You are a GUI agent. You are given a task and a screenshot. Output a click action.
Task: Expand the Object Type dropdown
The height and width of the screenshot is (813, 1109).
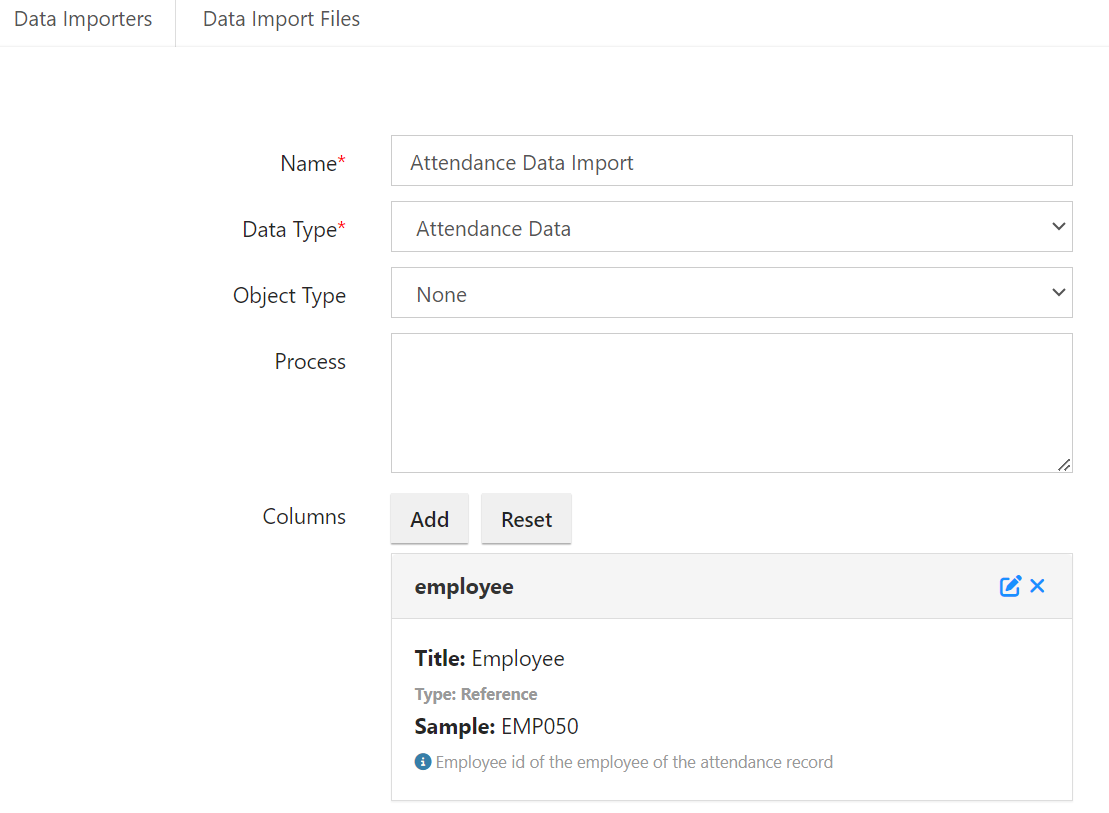point(732,293)
